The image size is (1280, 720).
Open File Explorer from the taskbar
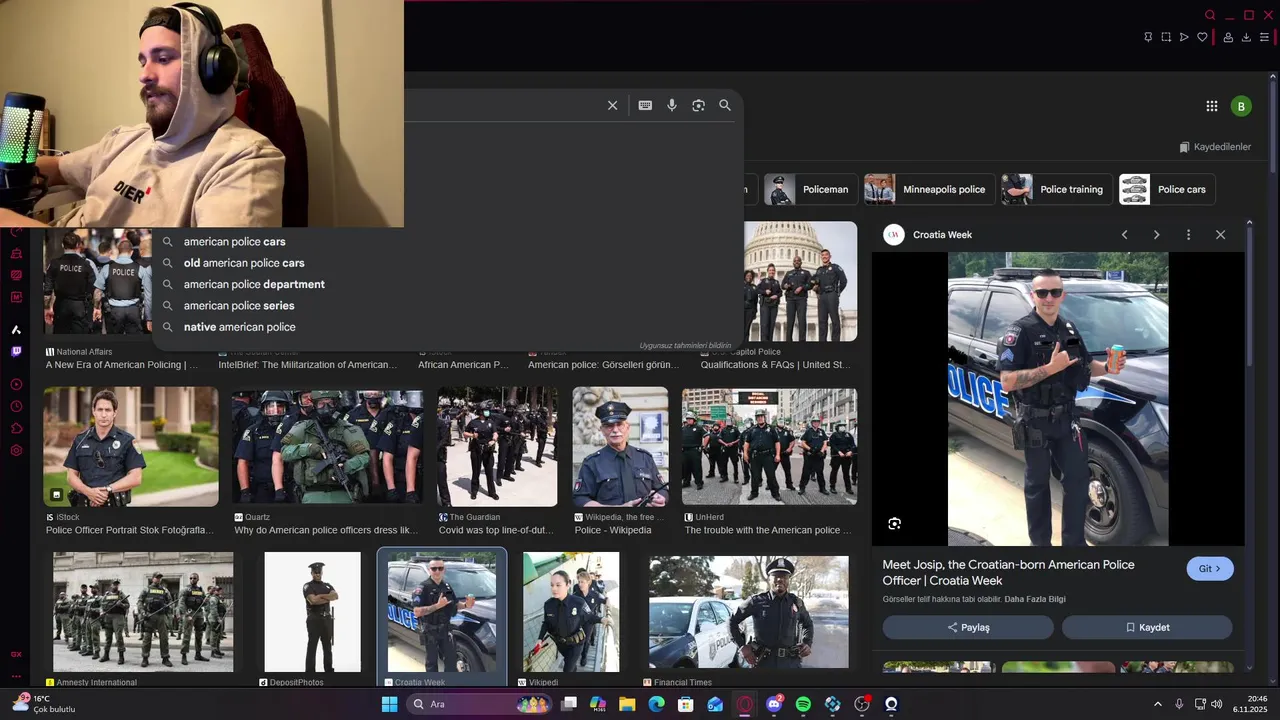pyautogui.click(x=627, y=704)
